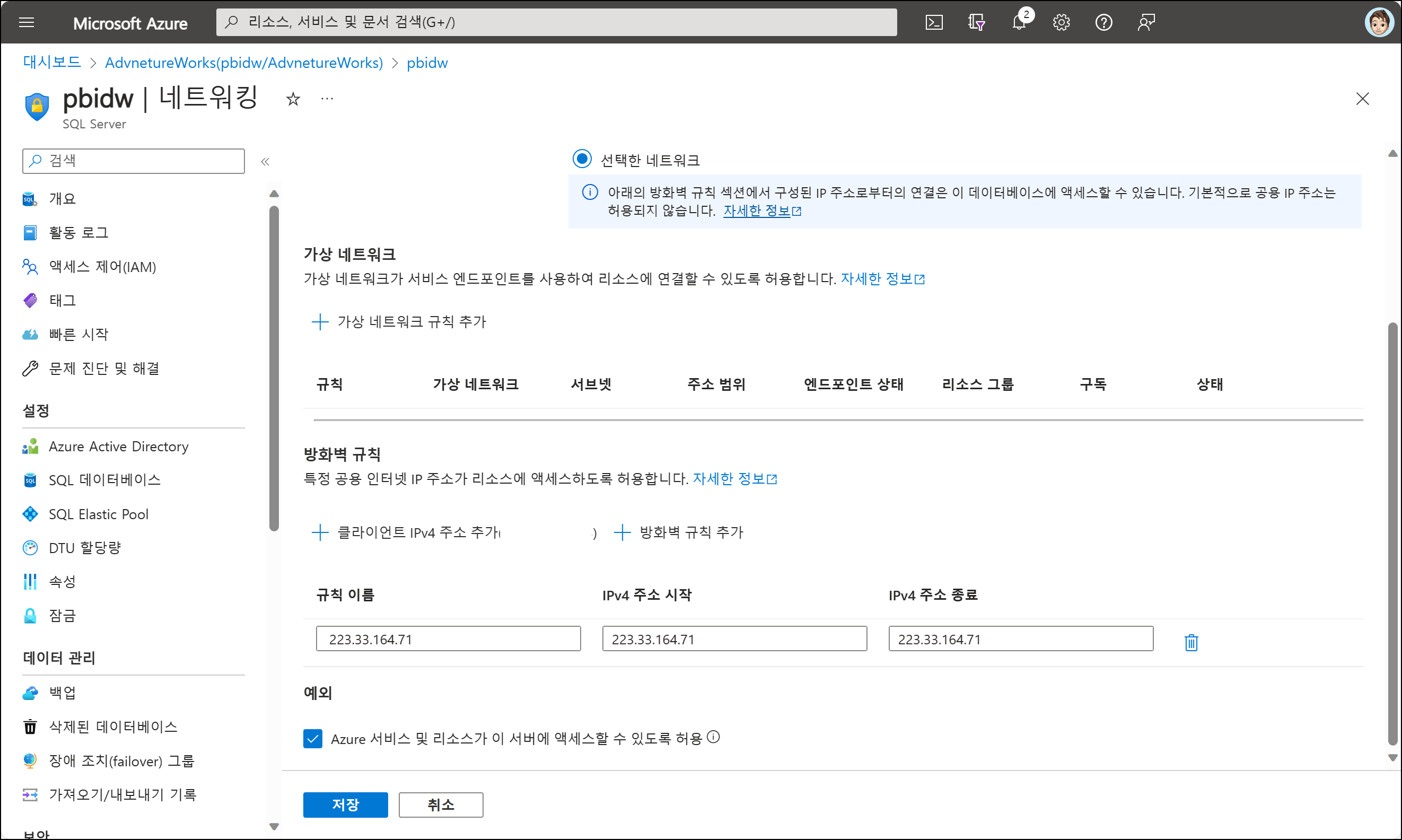The height and width of the screenshot is (840, 1402).
Task: Go to Azure Active Directory menu item
Action: pos(118,447)
